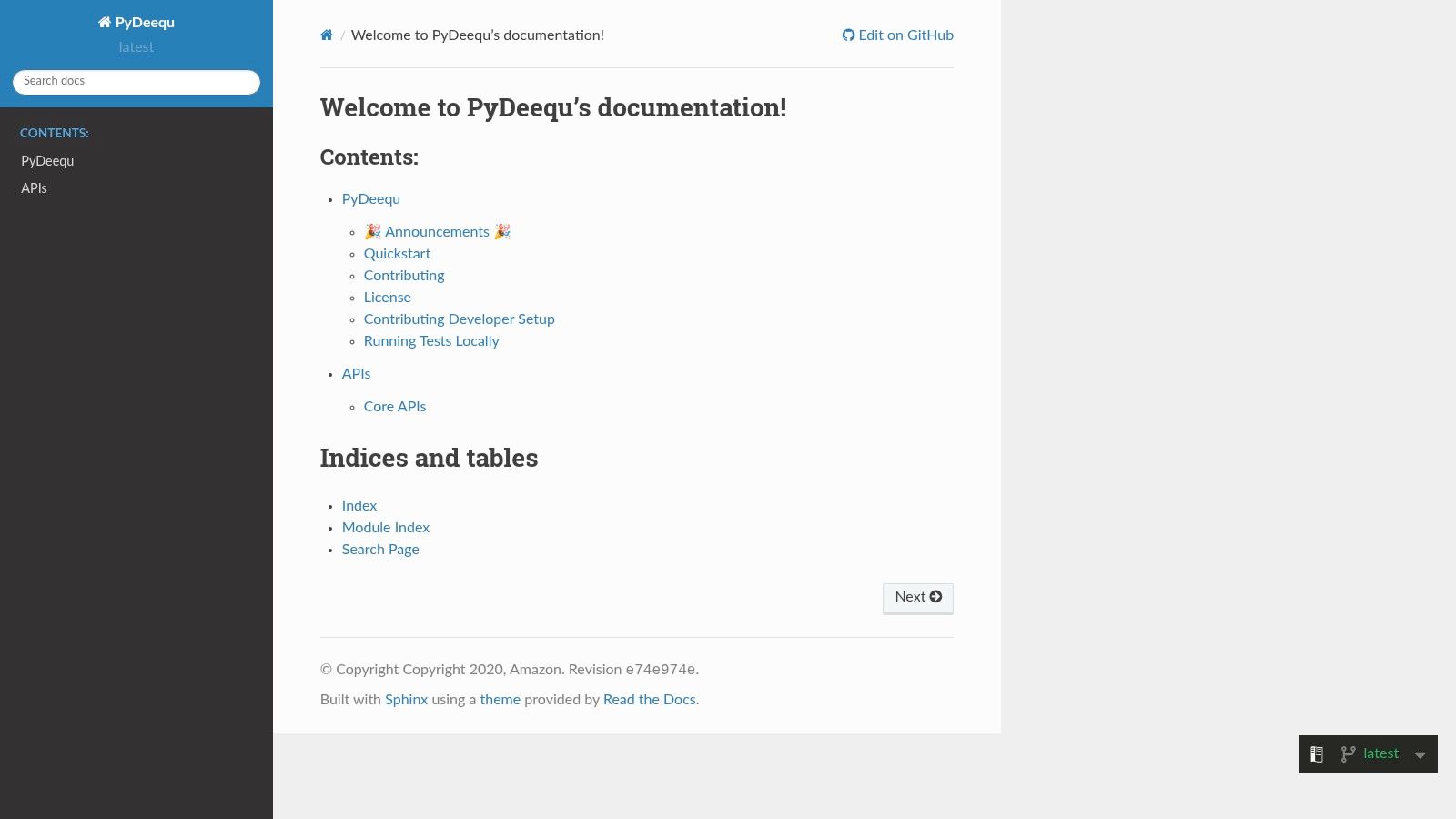The height and width of the screenshot is (819, 1456).
Task: Expand the latest version dropdown caret
Action: (1420, 755)
